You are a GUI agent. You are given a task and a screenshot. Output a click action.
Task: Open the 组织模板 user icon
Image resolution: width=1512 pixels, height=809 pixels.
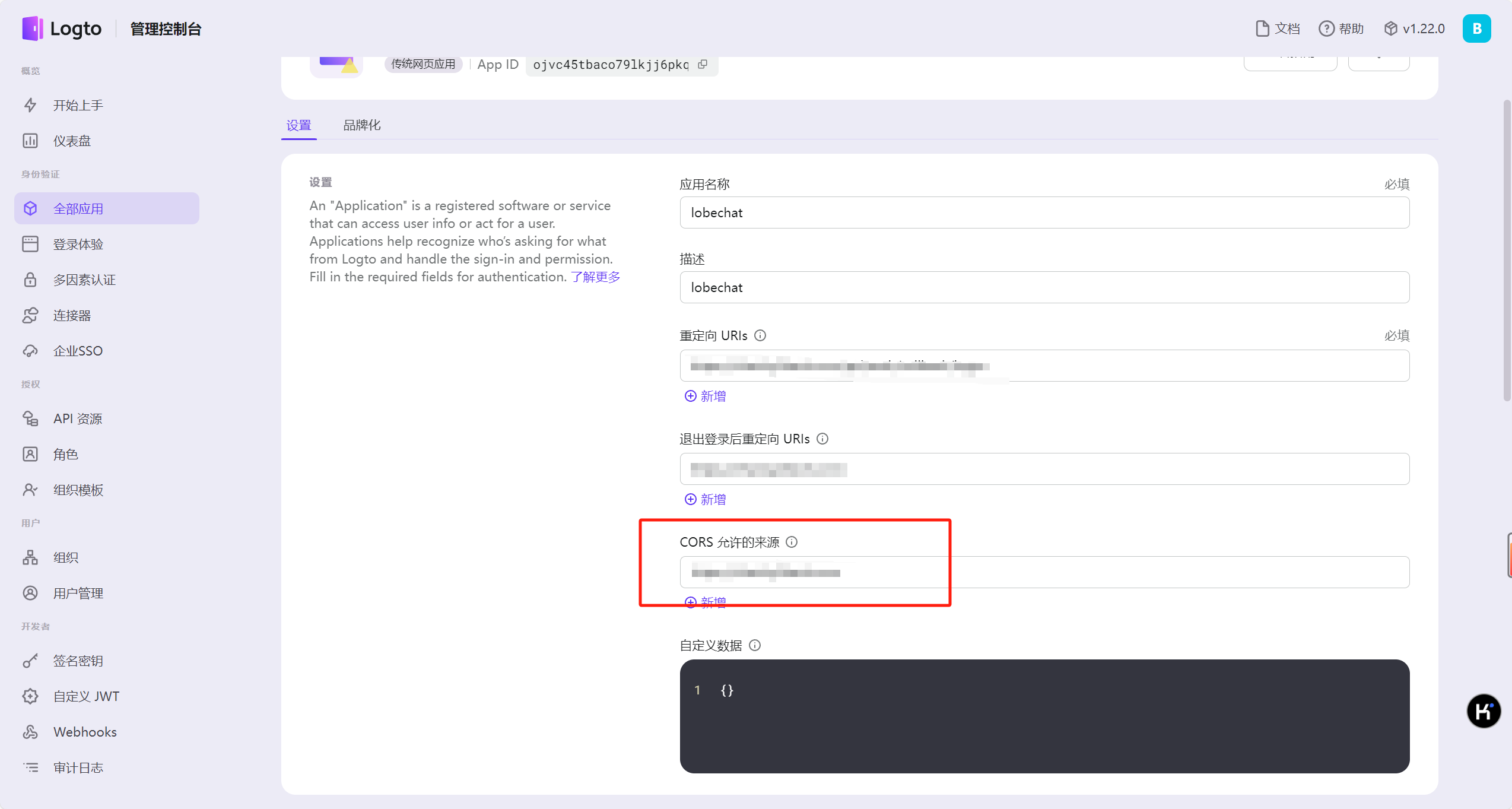[30, 490]
